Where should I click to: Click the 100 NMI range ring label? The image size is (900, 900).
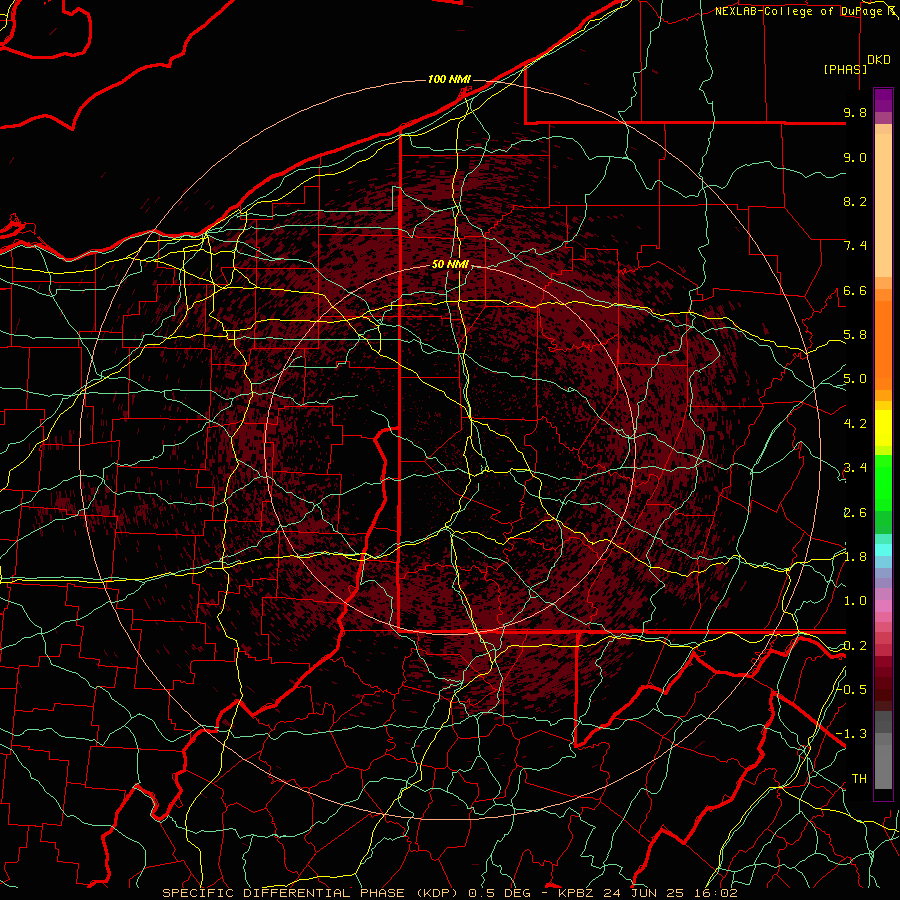pos(449,79)
